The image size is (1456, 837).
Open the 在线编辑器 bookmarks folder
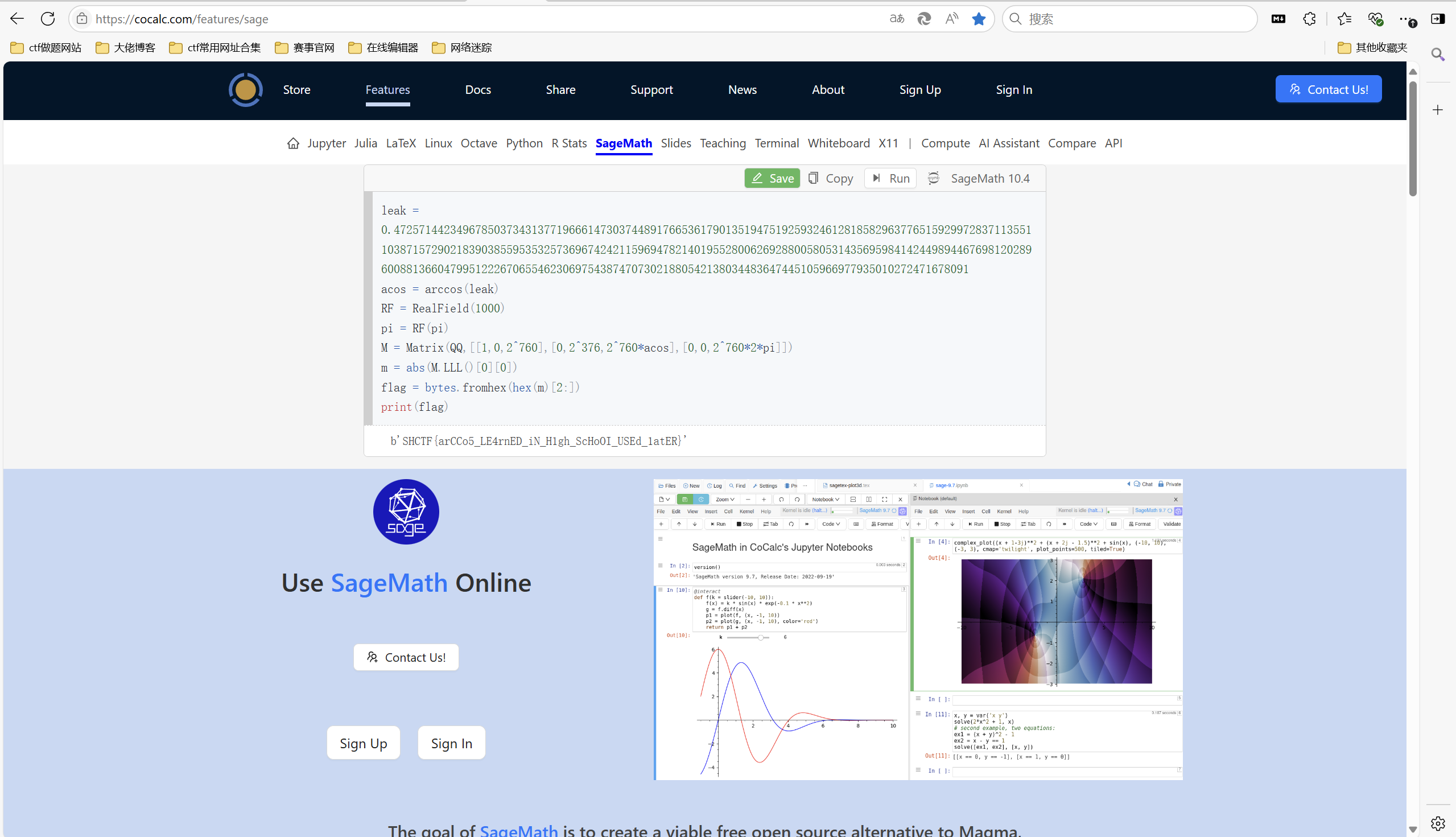[x=383, y=48]
